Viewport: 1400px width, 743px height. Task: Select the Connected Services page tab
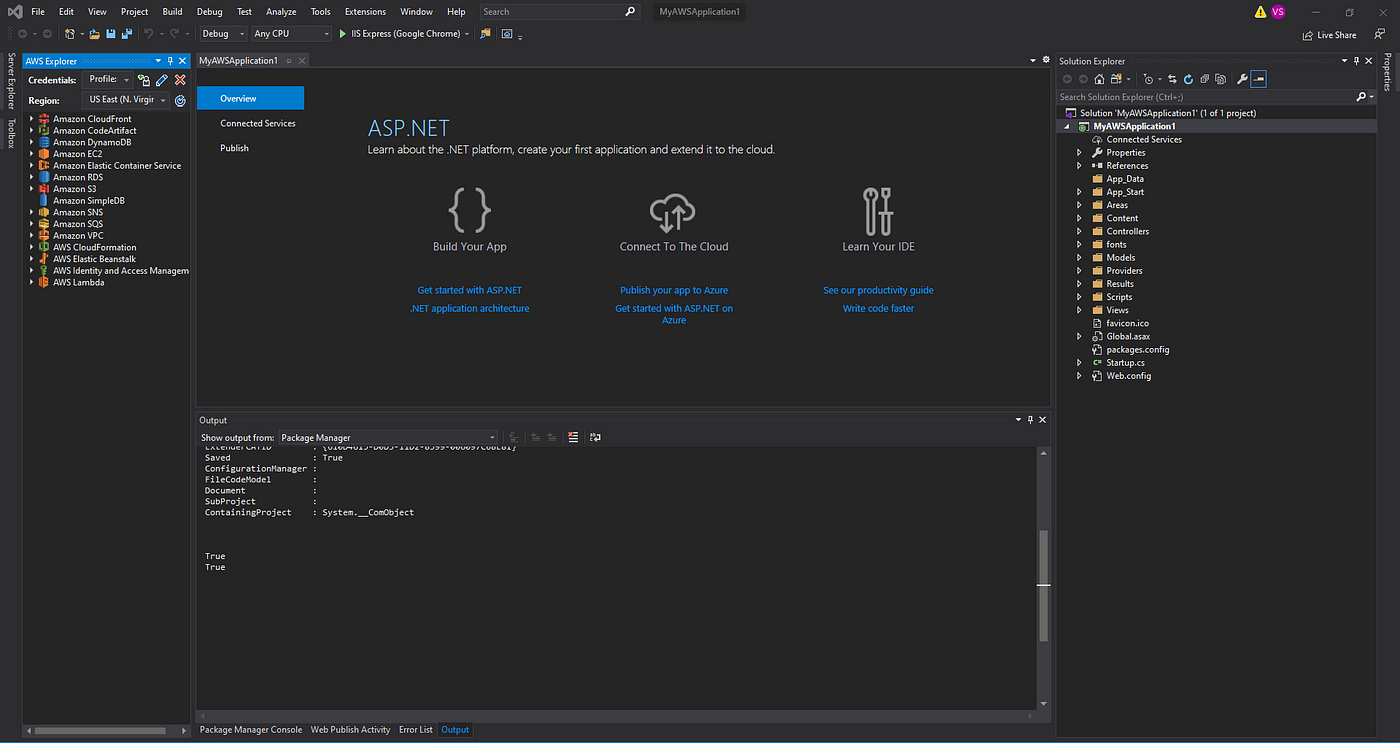pyautogui.click(x=258, y=123)
